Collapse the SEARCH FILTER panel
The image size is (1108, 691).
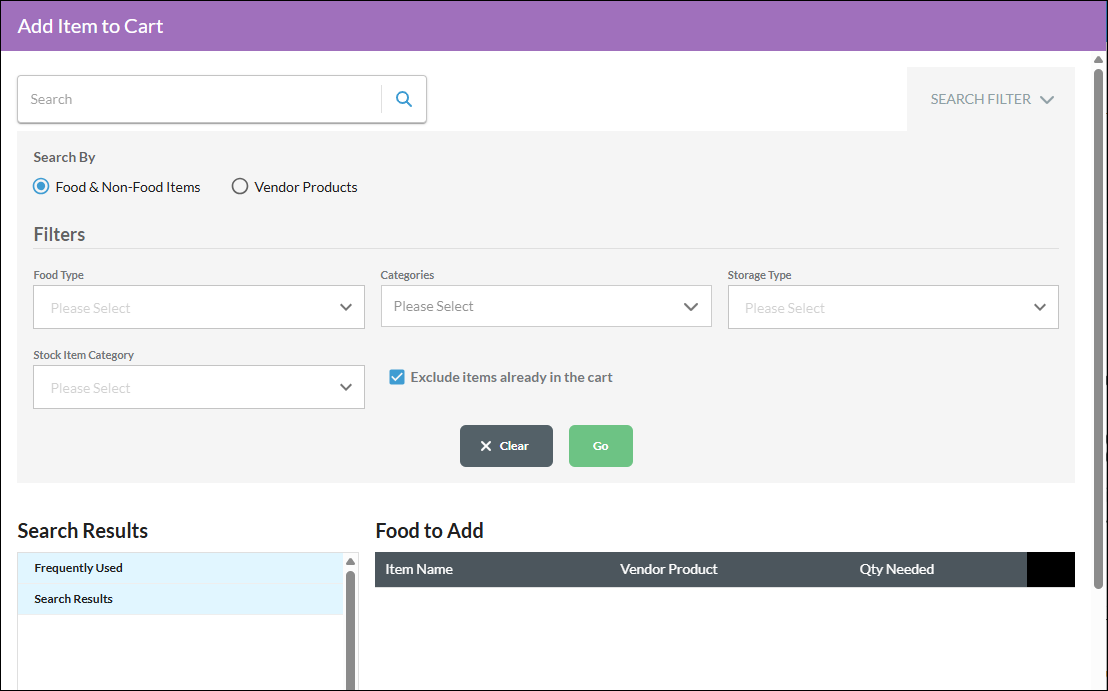991,99
